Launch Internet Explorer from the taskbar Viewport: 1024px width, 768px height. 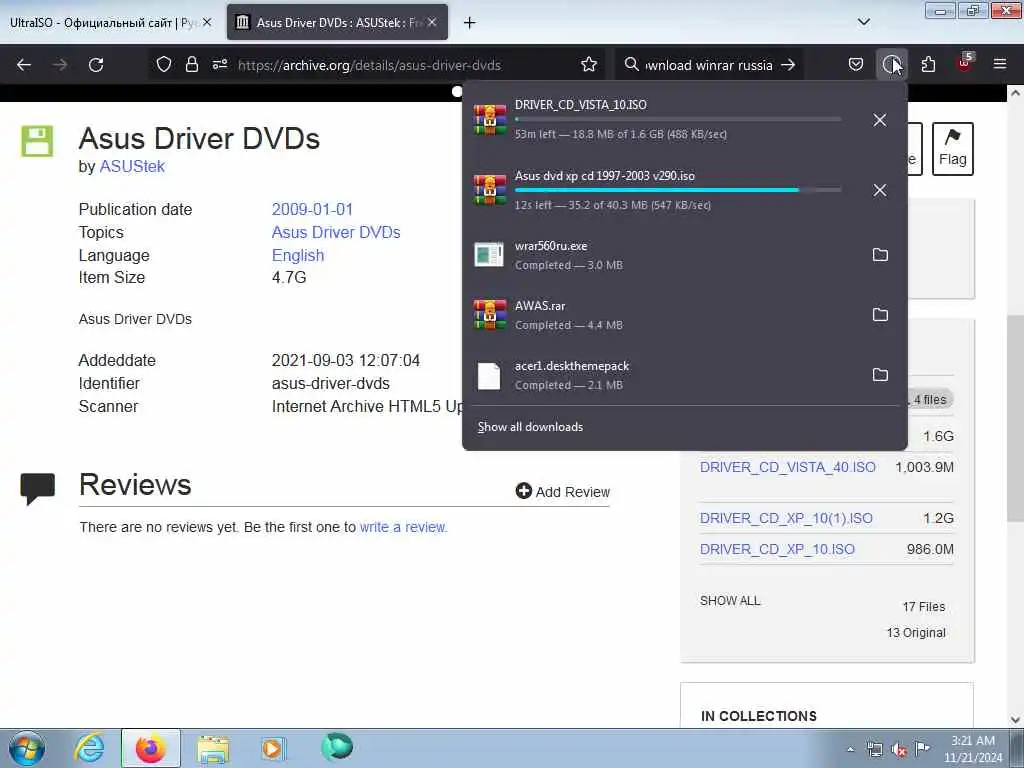[89, 748]
